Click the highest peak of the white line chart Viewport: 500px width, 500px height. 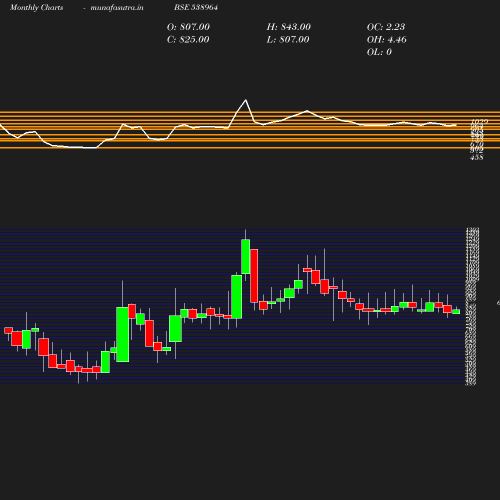pyautogui.click(x=246, y=100)
